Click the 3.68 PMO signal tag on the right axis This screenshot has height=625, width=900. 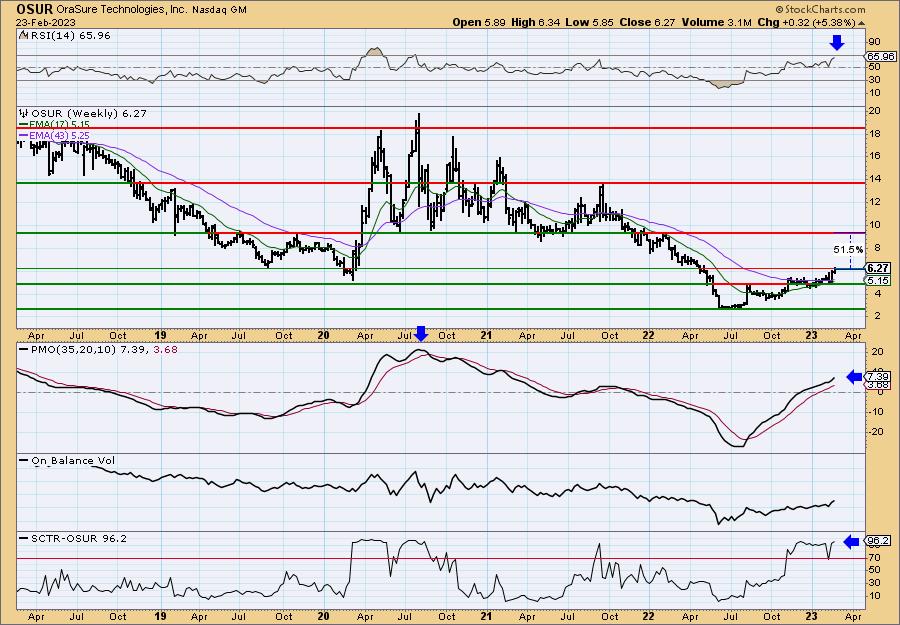pyautogui.click(x=878, y=385)
